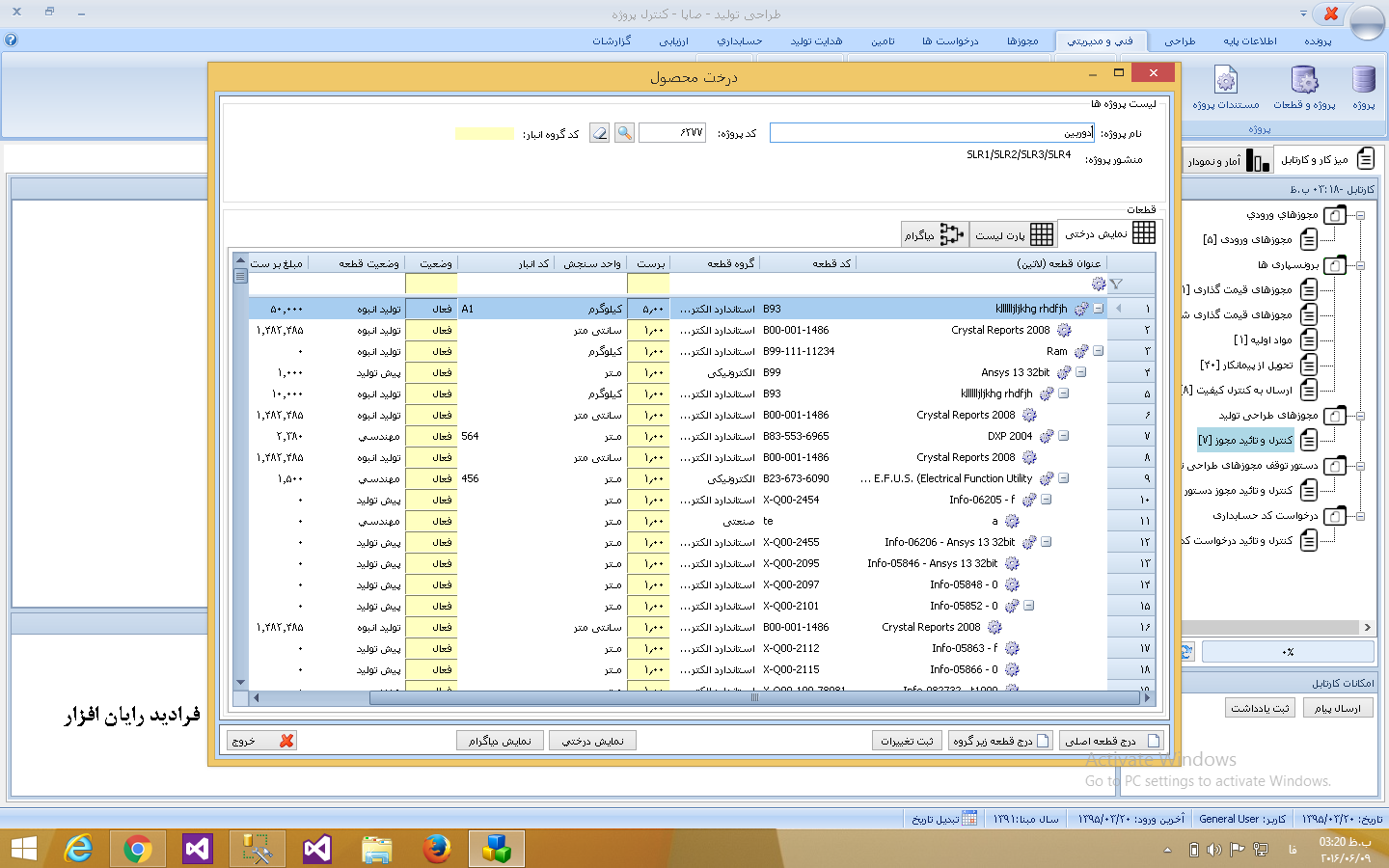
Task: Collapse the Ansys 13 32bit row 4 node
Action: pyautogui.click(x=1080, y=372)
